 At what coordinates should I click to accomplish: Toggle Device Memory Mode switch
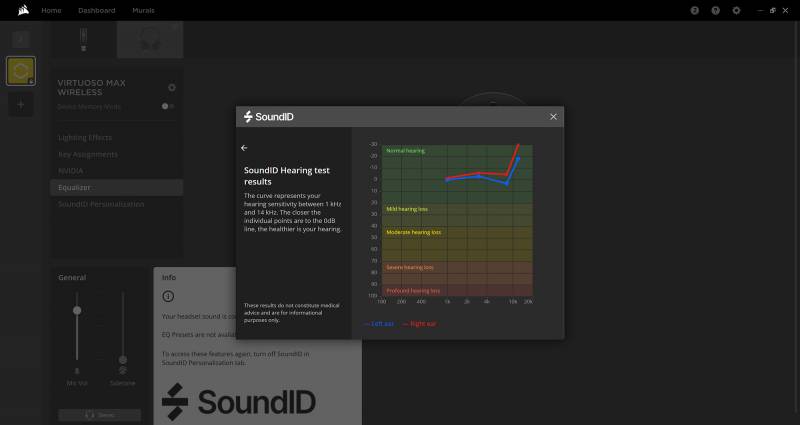[169, 106]
